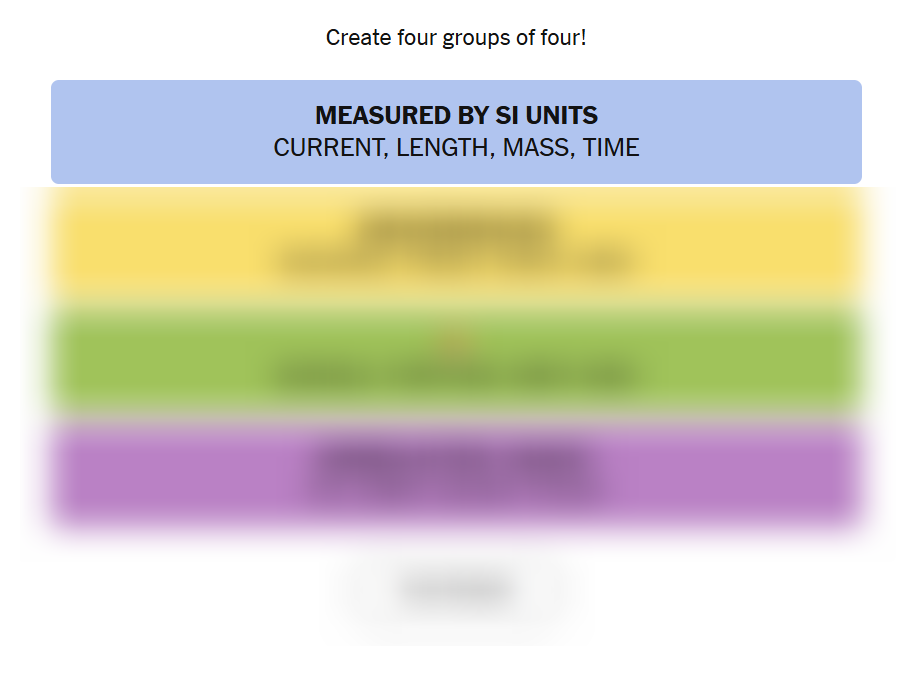Click the "Create four groups of four!" heading
This screenshot has width=917, height=692.
pos(456,38)
